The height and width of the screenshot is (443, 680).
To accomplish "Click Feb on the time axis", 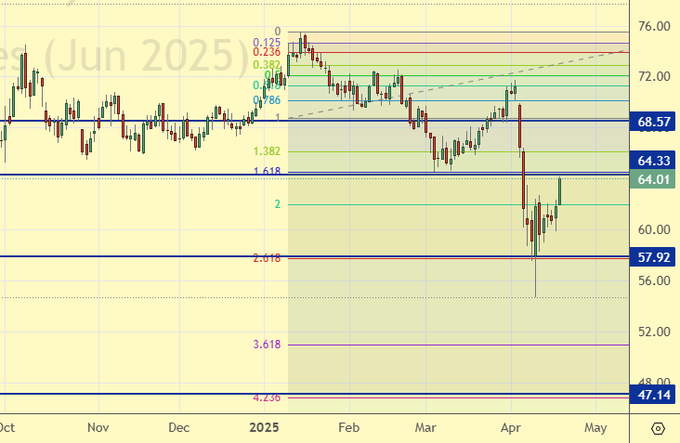I will pyautogui.click(x=347, y=427).
